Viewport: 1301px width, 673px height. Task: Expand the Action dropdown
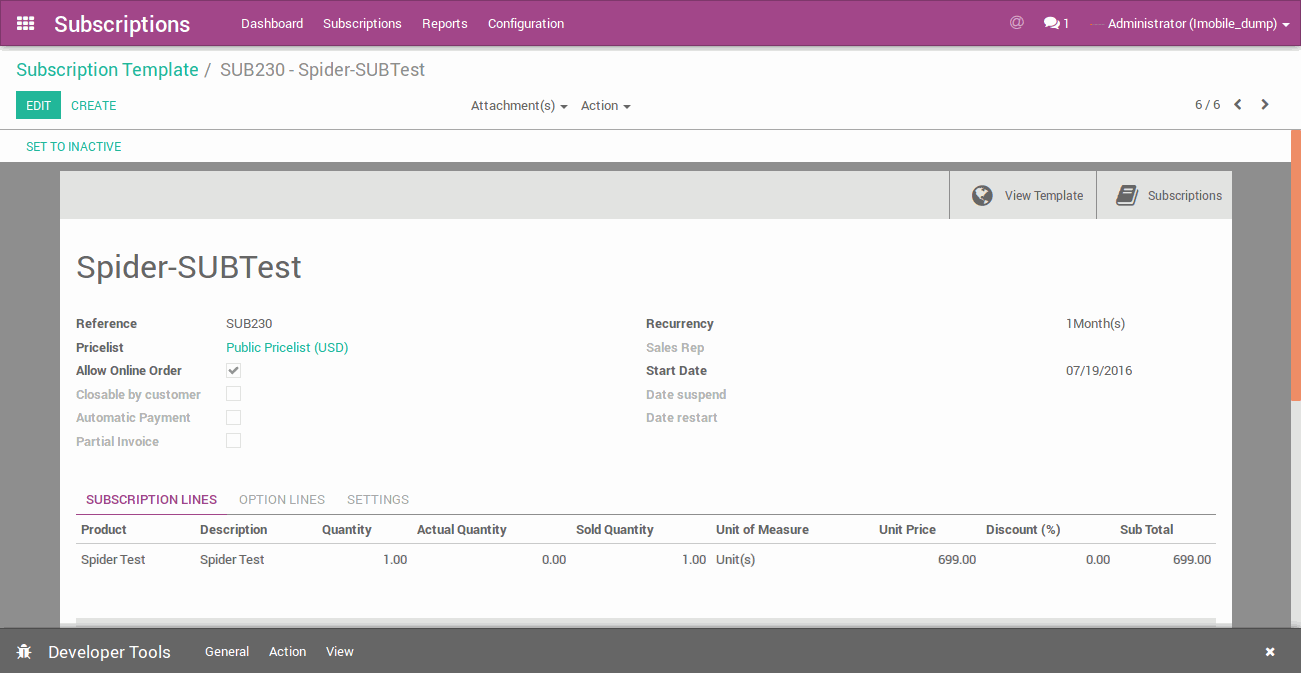[x=605, y=106]
